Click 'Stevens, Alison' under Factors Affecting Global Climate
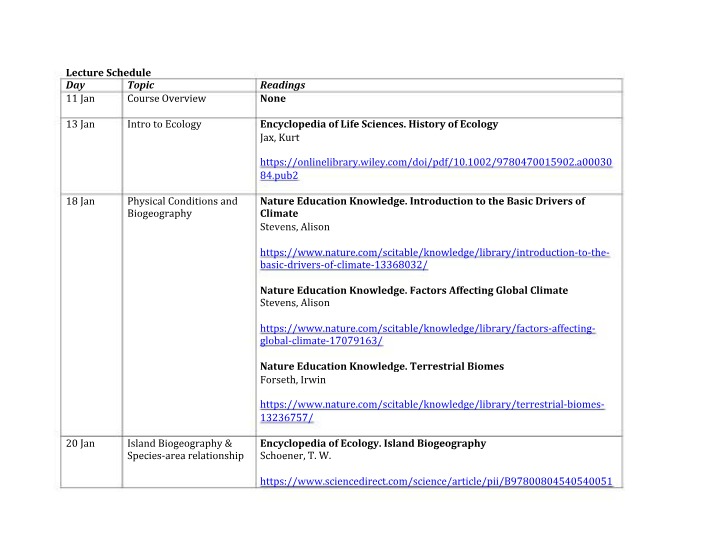 point(295,303)
